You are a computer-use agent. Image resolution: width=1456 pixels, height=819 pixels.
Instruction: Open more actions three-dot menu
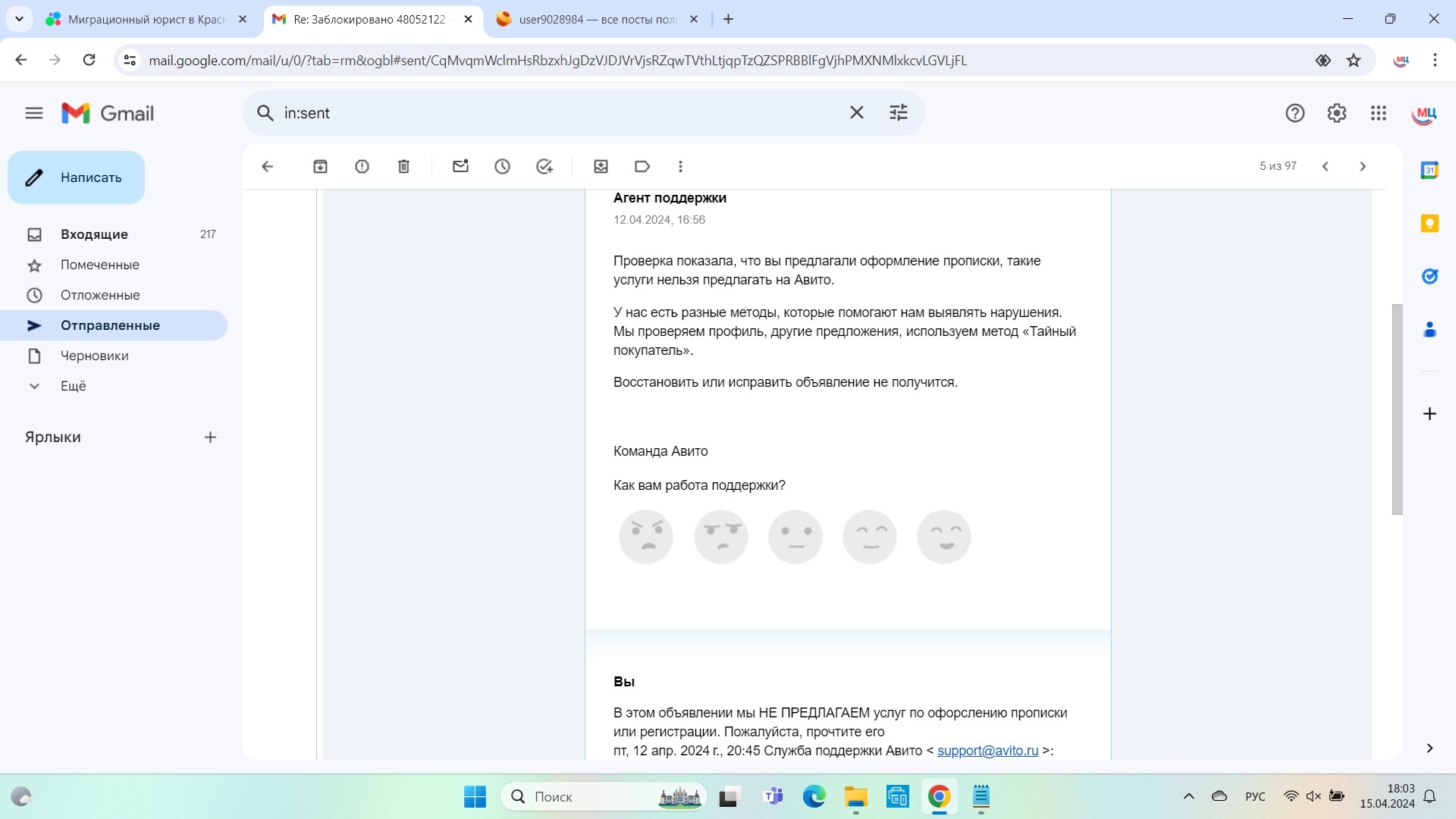point(680,167)
